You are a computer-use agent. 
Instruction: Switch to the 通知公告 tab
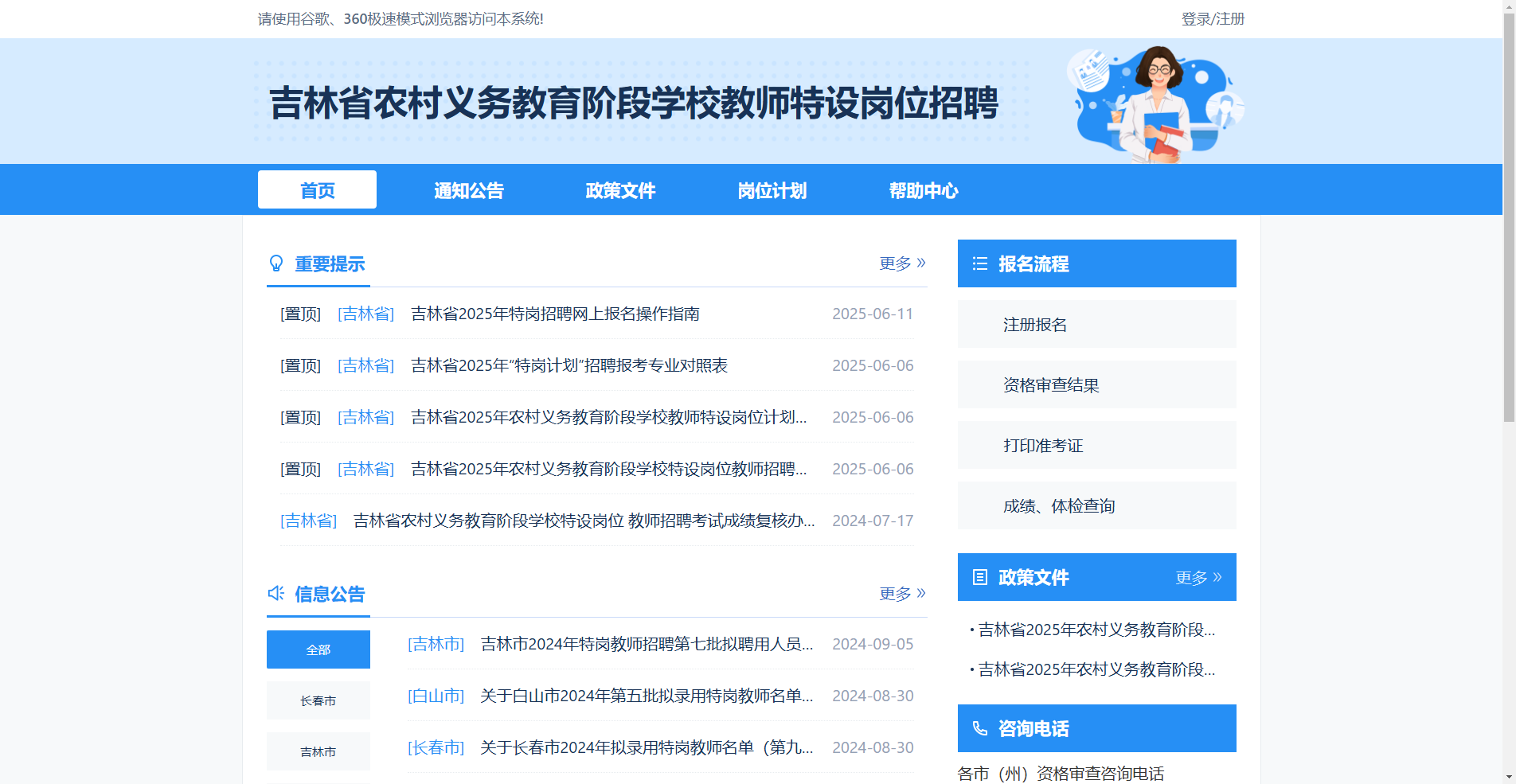468,189
